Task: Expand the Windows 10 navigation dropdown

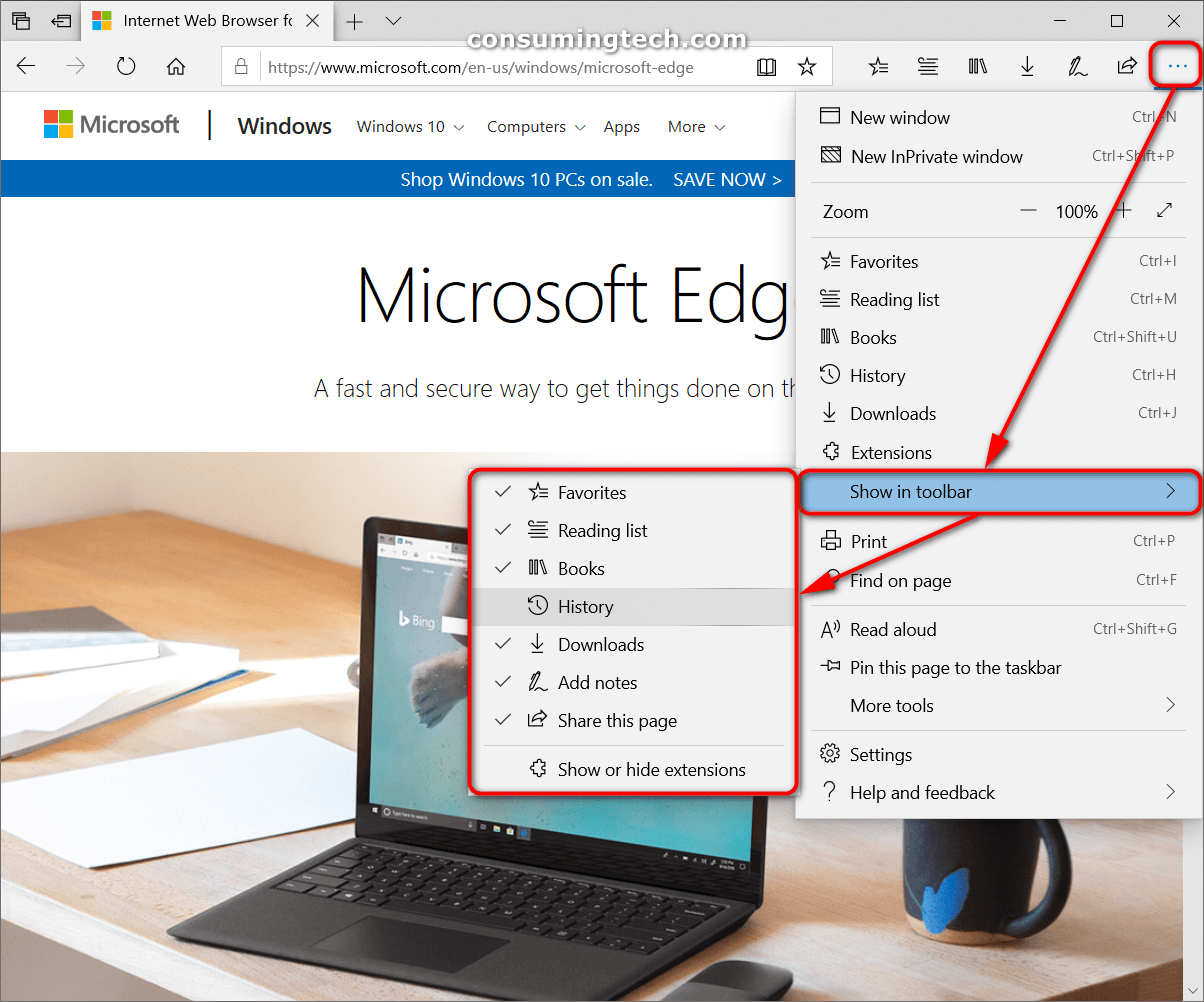Action: 410,127
